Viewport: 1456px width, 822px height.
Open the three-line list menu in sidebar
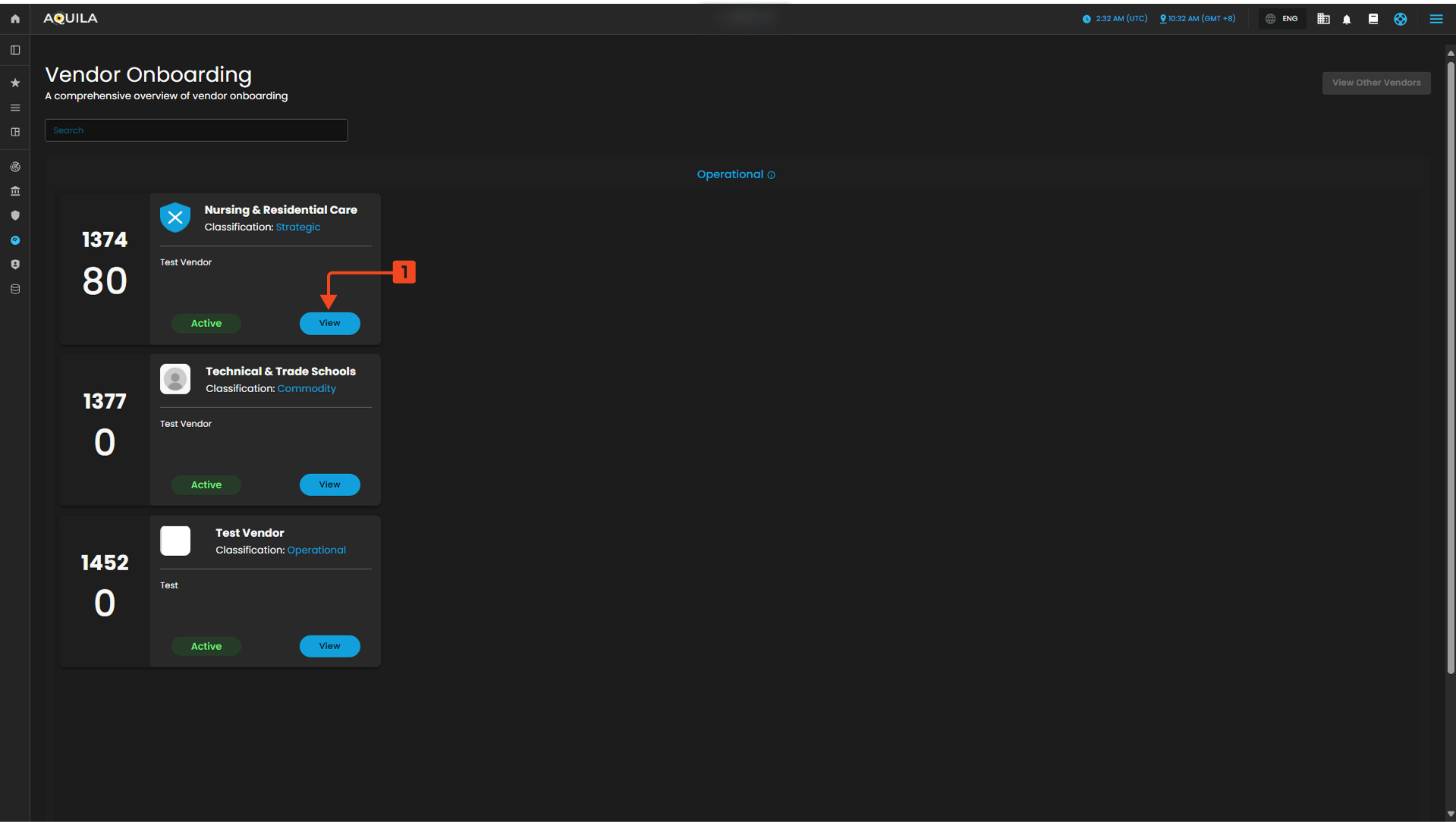15,108
